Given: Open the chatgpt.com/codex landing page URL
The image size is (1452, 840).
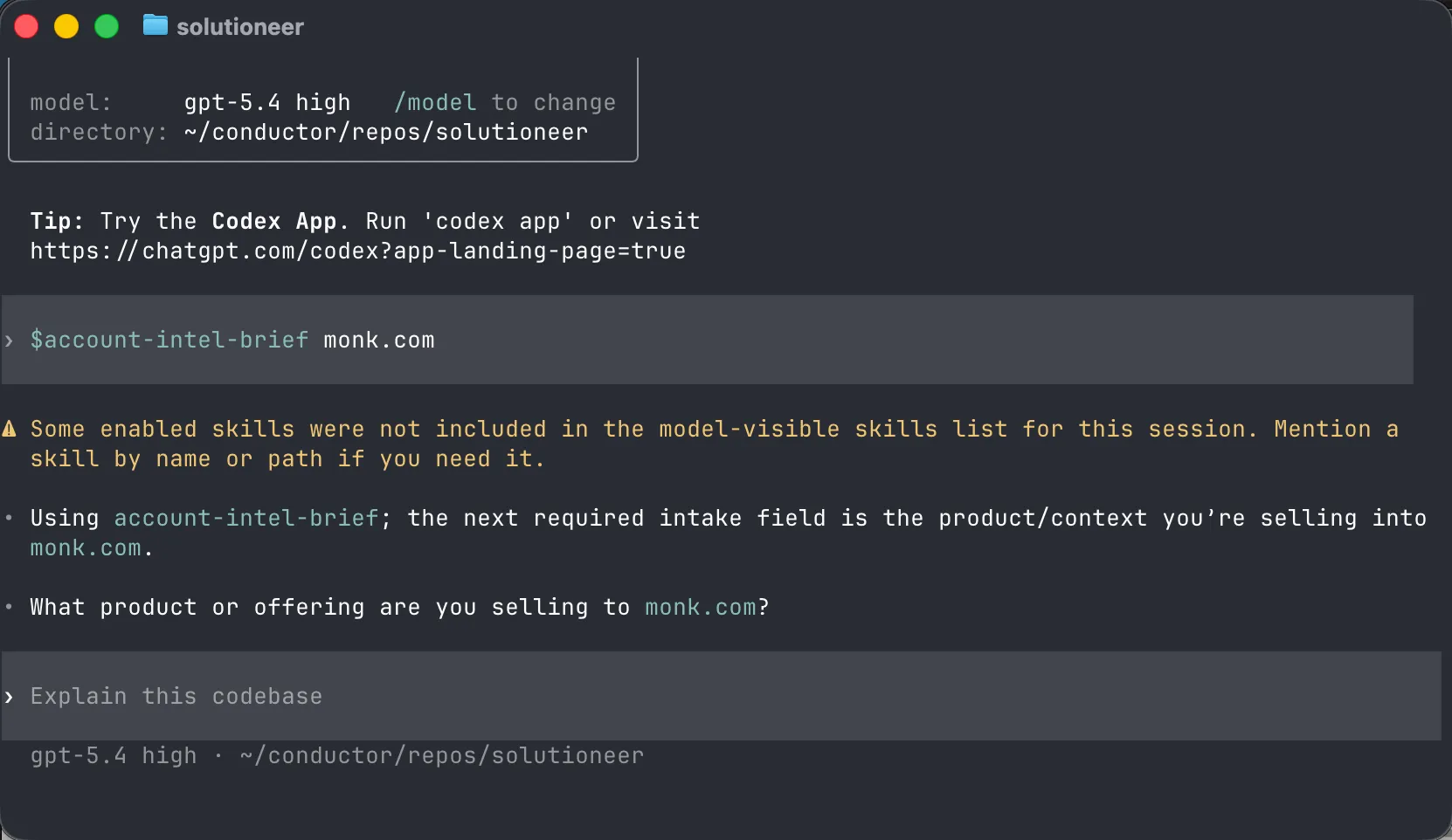Looking at the screenshot, I should click(x=357, y=251).
